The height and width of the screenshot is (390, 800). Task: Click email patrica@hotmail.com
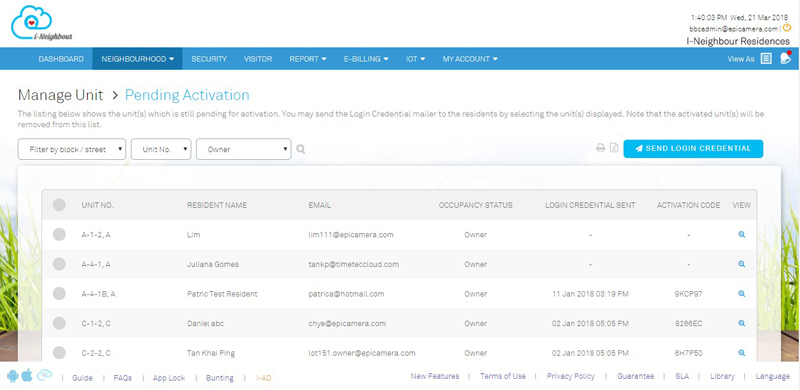(x=346, y=294)
